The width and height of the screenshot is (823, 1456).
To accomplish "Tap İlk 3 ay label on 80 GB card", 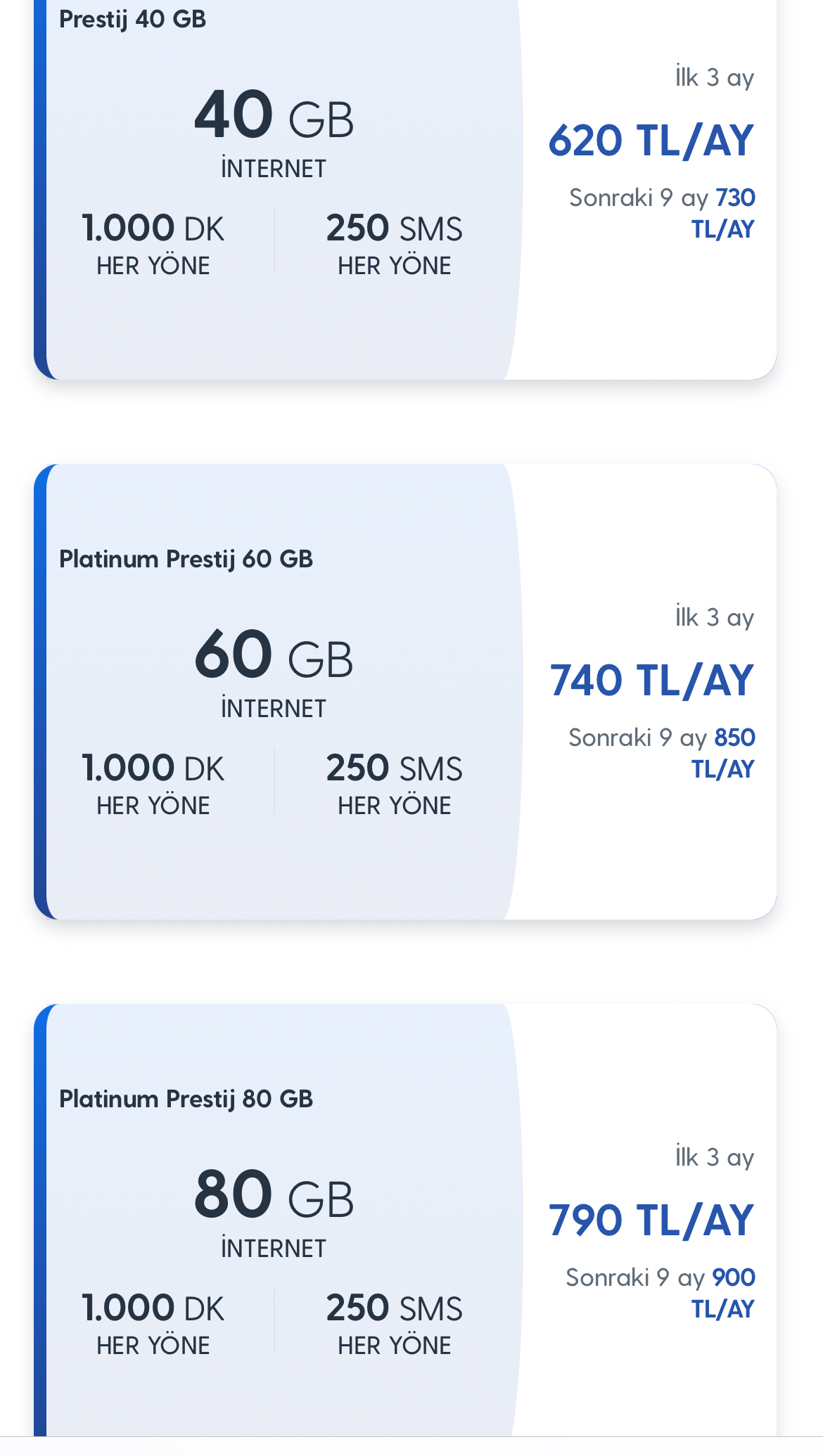I will pyautogui.click(x=715, y=1157).
